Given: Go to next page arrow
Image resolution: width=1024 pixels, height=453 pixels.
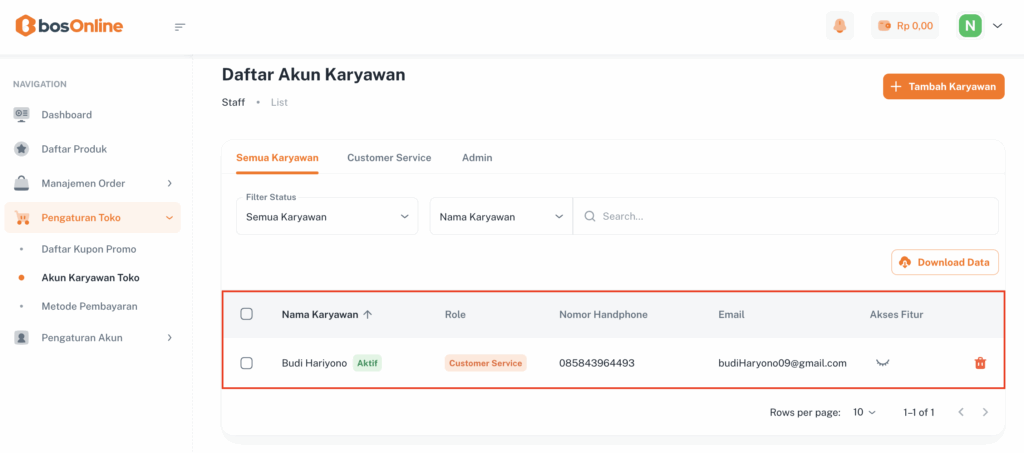Looking at the screenshot, I should (985, 412).
